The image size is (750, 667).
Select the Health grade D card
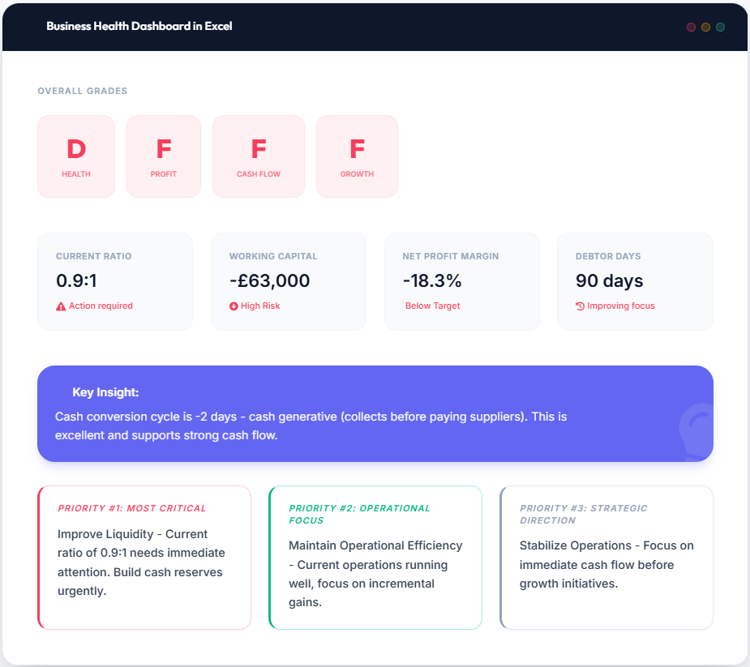(76, 156)
